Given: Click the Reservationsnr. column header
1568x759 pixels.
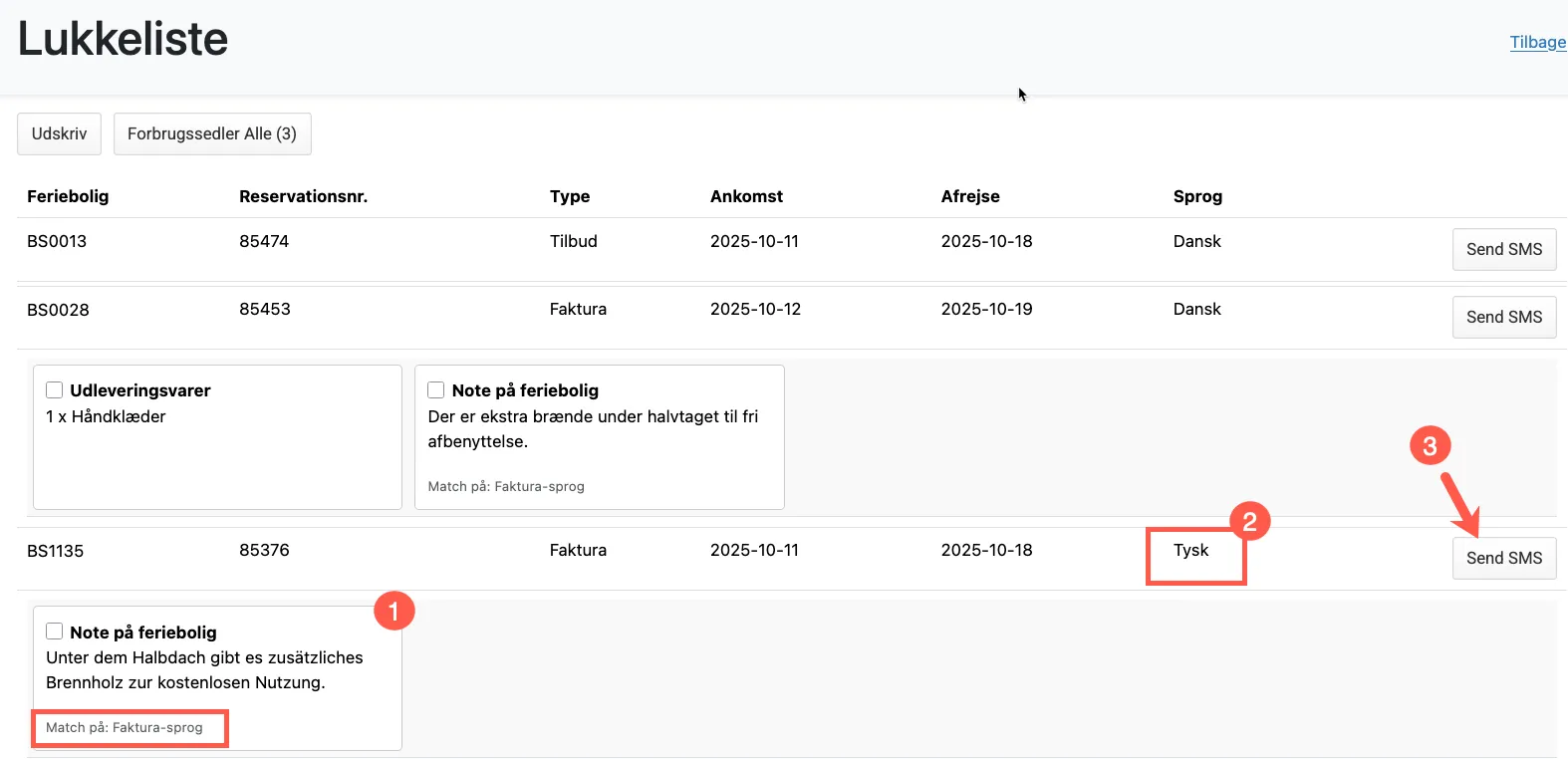Looking at the screenshot, I should coord(303,196).
